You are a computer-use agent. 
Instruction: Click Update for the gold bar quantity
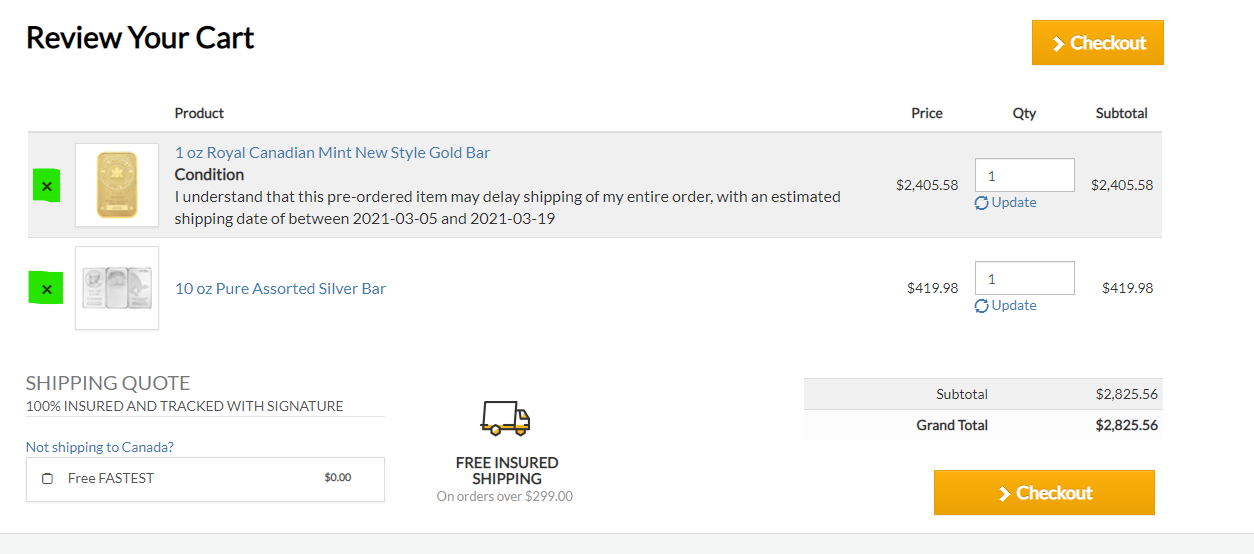(x=1014, y=202)
